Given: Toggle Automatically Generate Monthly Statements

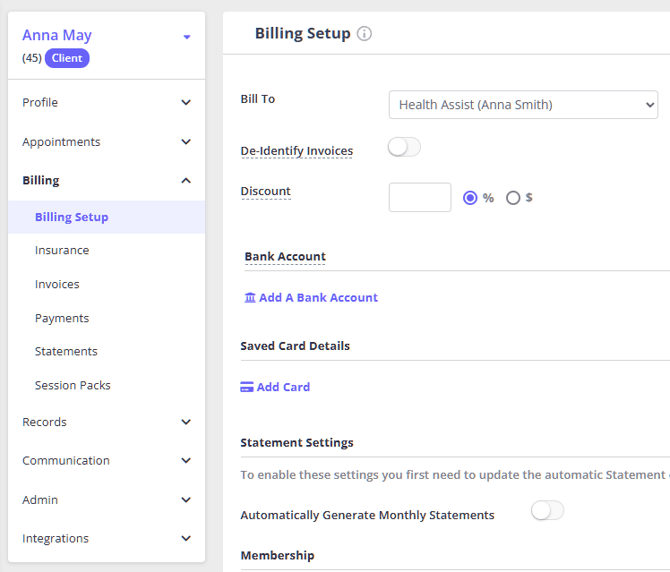Looking at the screenshot, I should (547, 511).
